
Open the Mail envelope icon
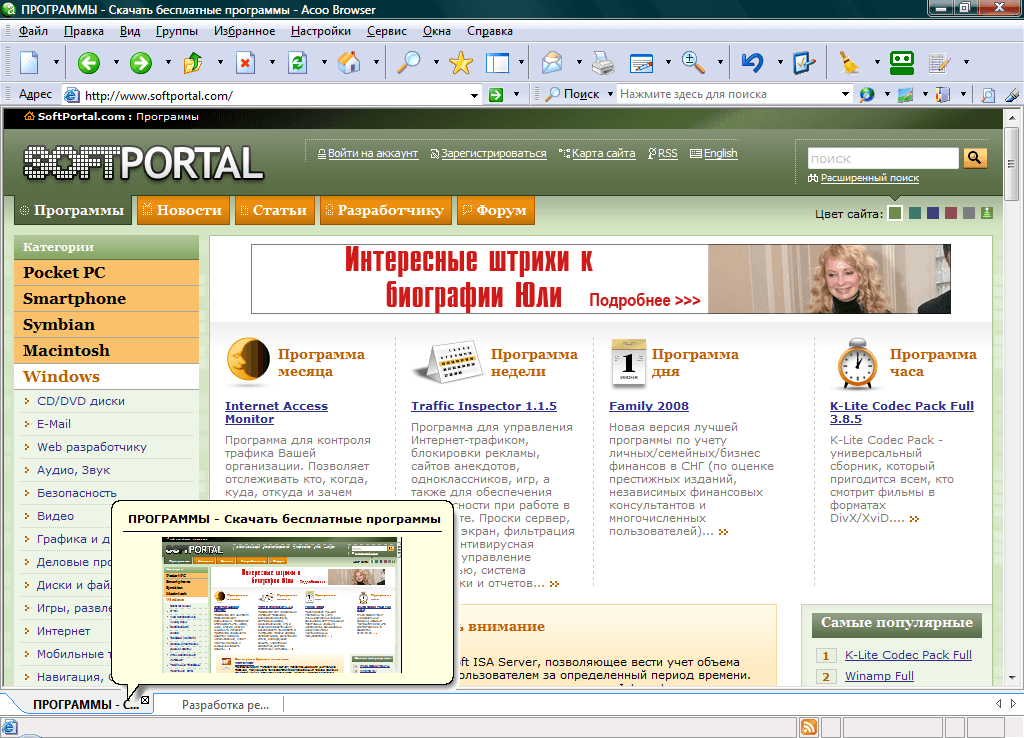pyautogui.click(x=552, y=63)
